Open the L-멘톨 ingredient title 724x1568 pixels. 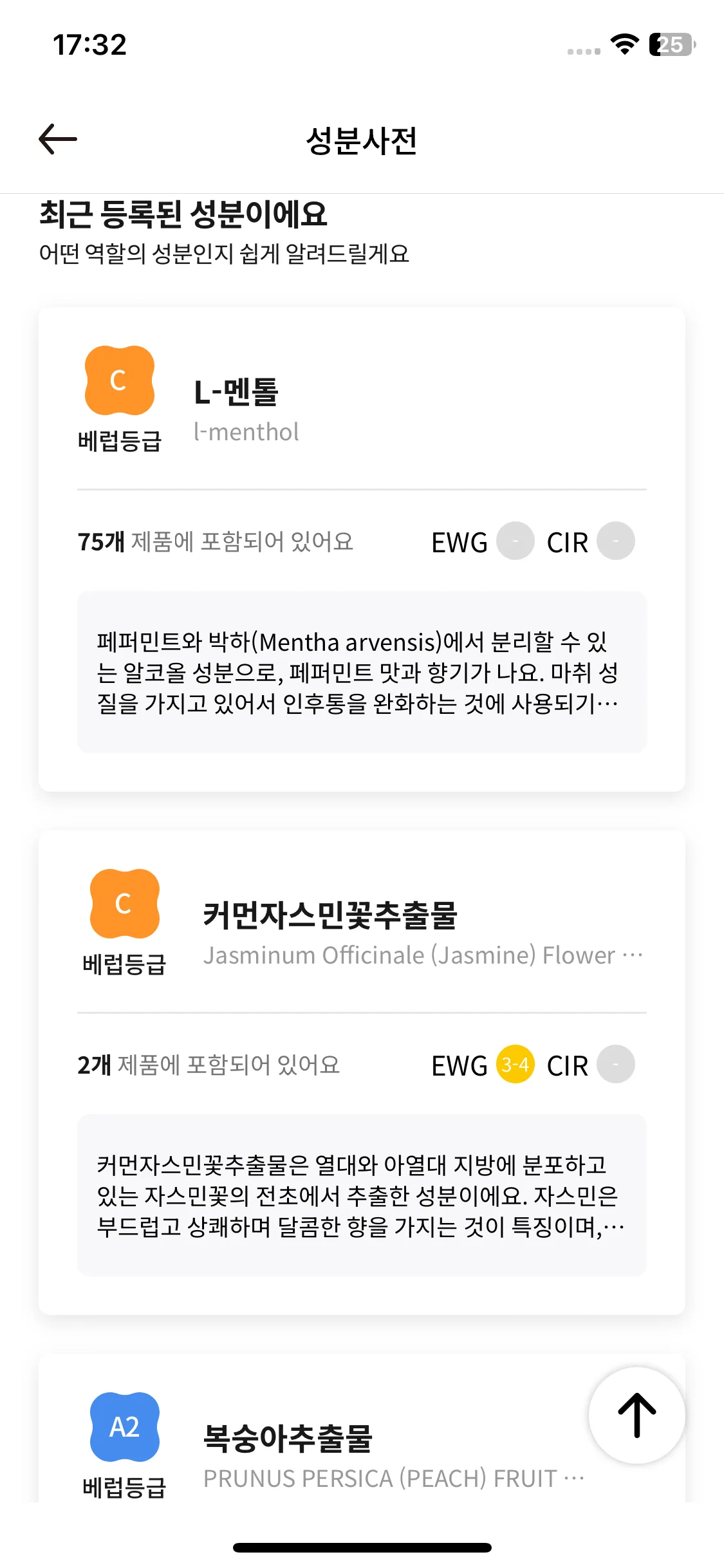tap(236, 392)
